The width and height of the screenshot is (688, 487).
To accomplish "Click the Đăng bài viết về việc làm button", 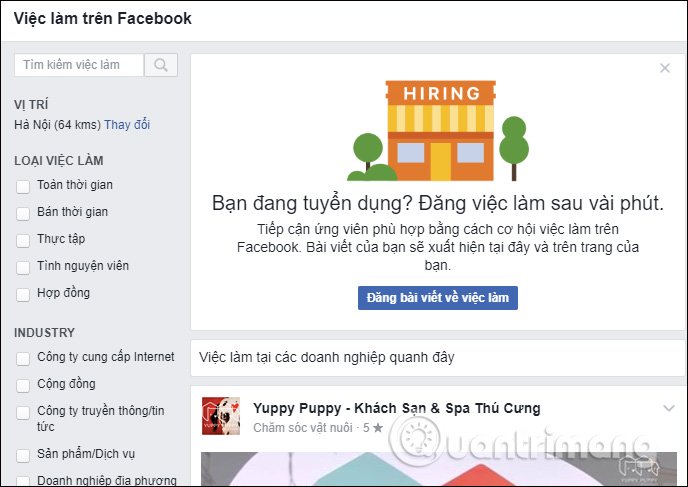I will point(437,298).
